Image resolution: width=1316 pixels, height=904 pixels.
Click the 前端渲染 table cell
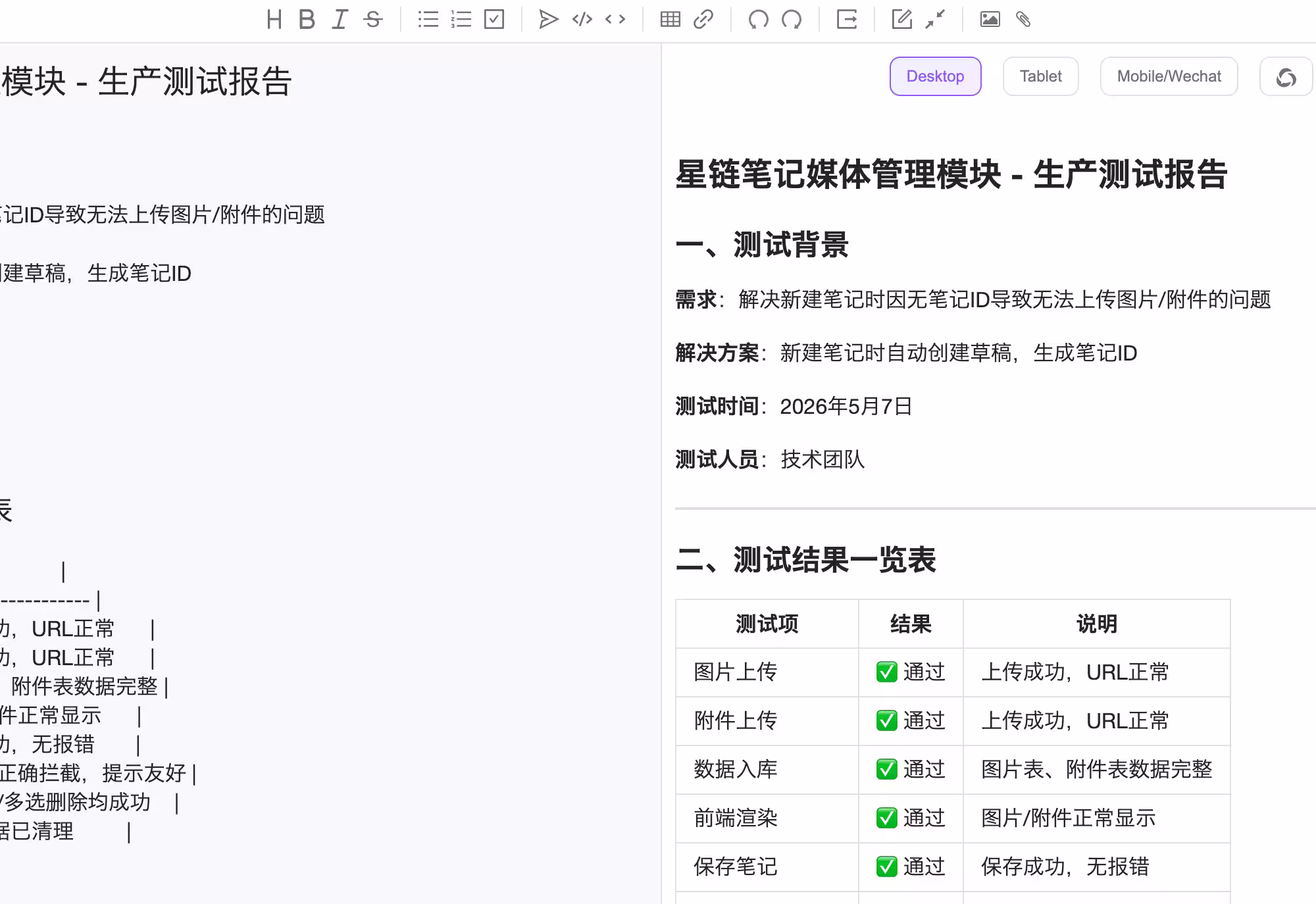pyautogui.click(x=767, y=818)
